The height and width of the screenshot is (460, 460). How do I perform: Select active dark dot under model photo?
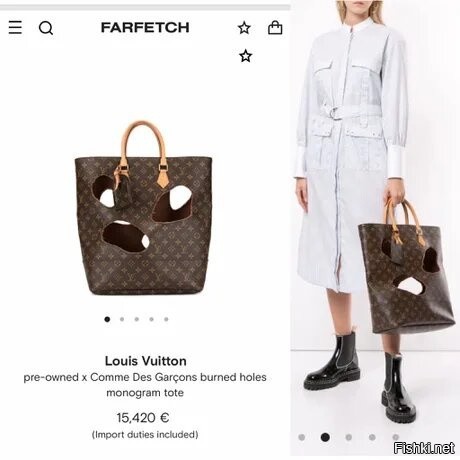coord(325,437)
